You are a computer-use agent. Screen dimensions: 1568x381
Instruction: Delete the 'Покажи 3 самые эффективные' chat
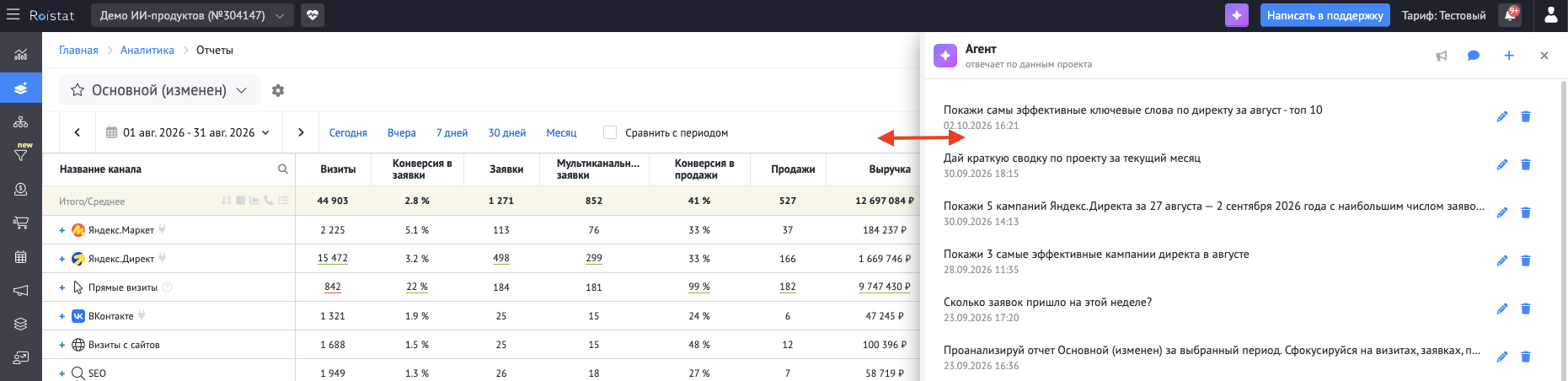click(1526, 260)
